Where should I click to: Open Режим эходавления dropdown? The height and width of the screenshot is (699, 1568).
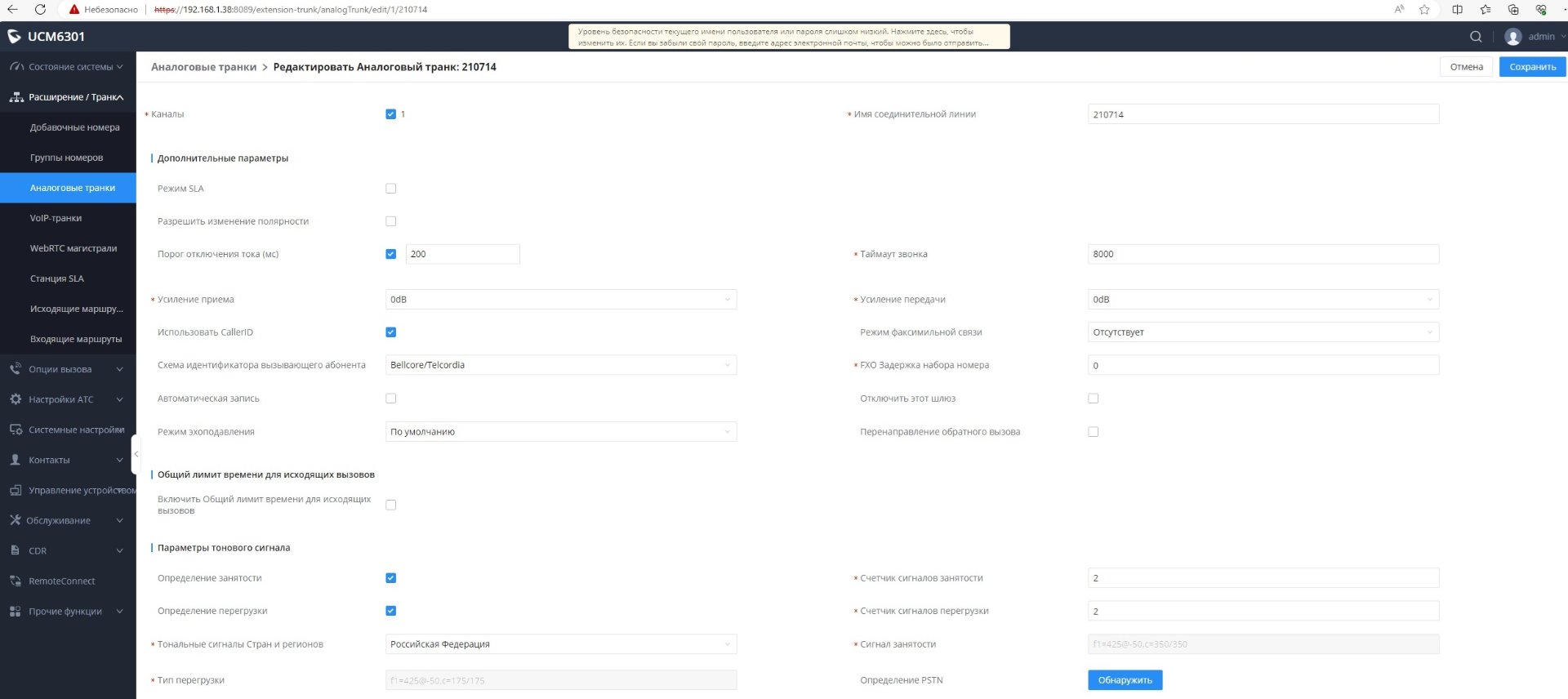click(561, 432)
